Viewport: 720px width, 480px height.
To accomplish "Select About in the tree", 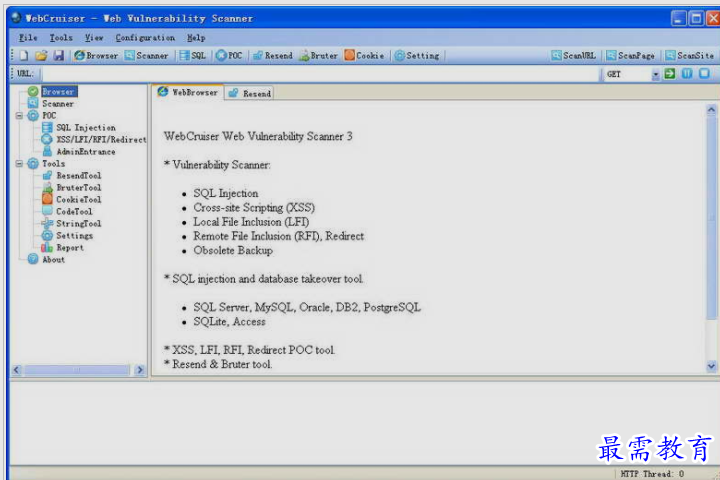I will [54, 260].
